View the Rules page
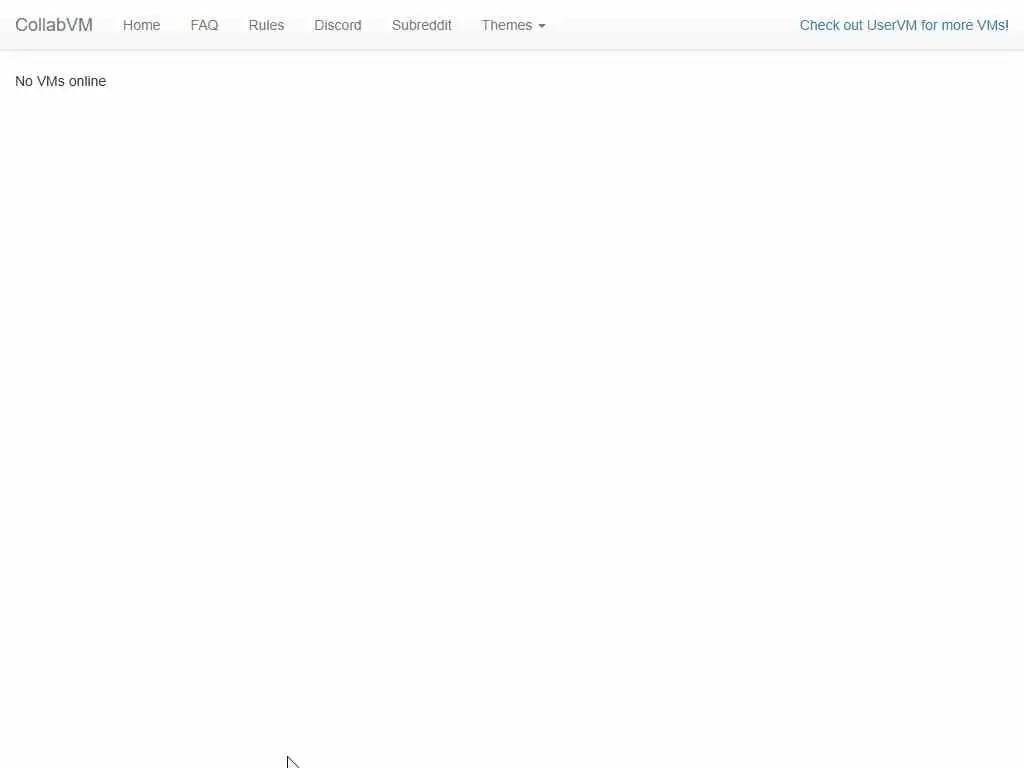 tap(266, 25)
